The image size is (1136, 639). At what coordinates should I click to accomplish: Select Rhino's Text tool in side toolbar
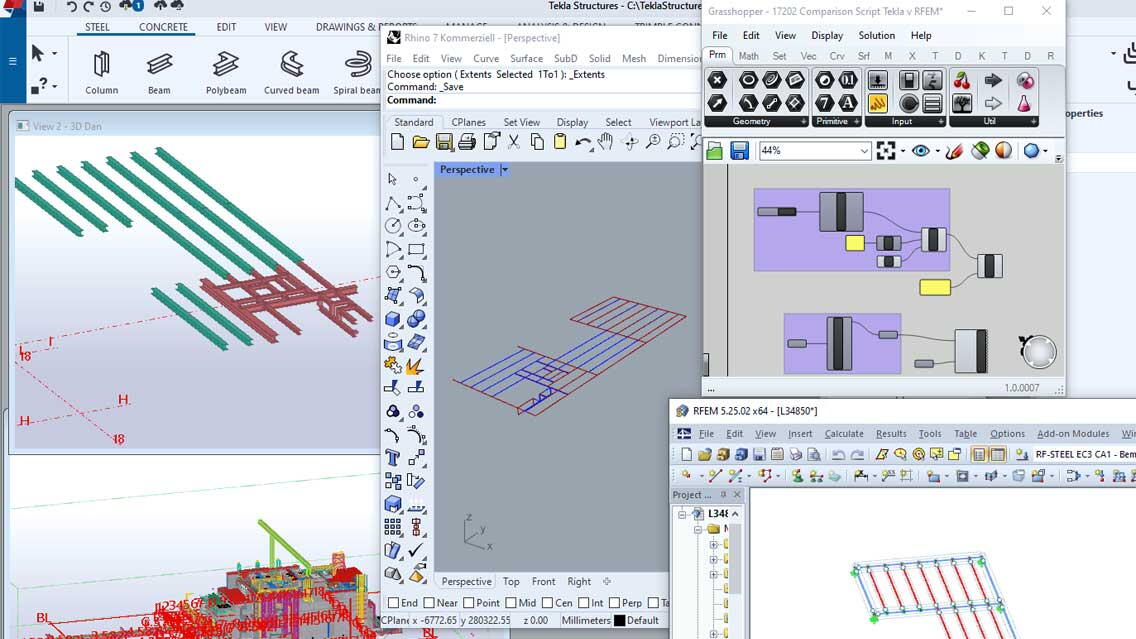393,458
